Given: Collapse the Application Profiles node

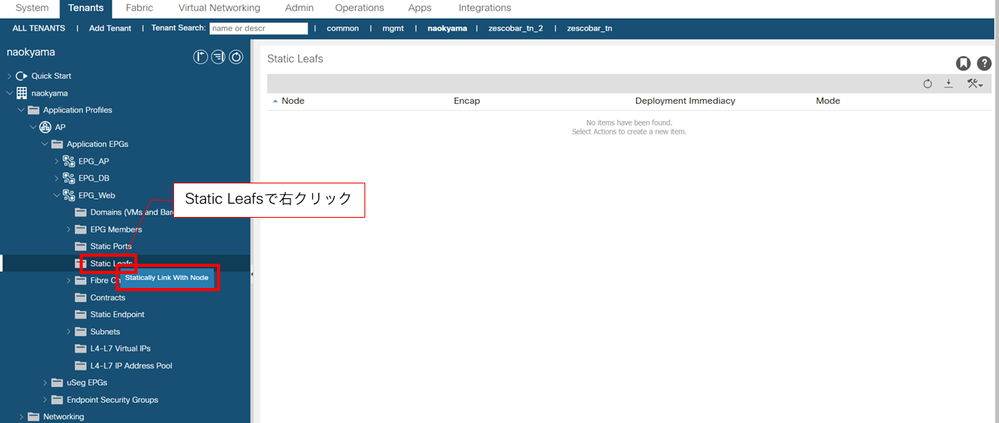Looking at the screenshot, I should pos(21,110).
